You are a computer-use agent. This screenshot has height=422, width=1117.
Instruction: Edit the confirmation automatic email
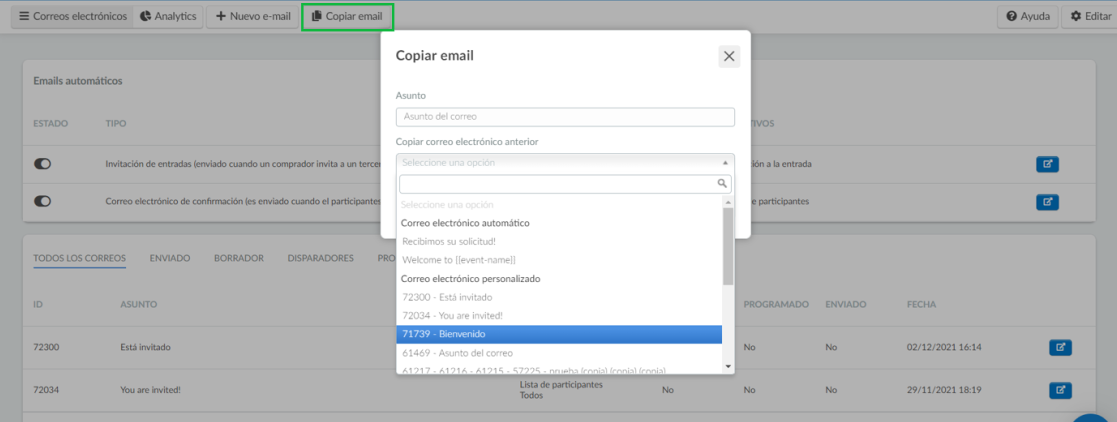(1047, 202)
